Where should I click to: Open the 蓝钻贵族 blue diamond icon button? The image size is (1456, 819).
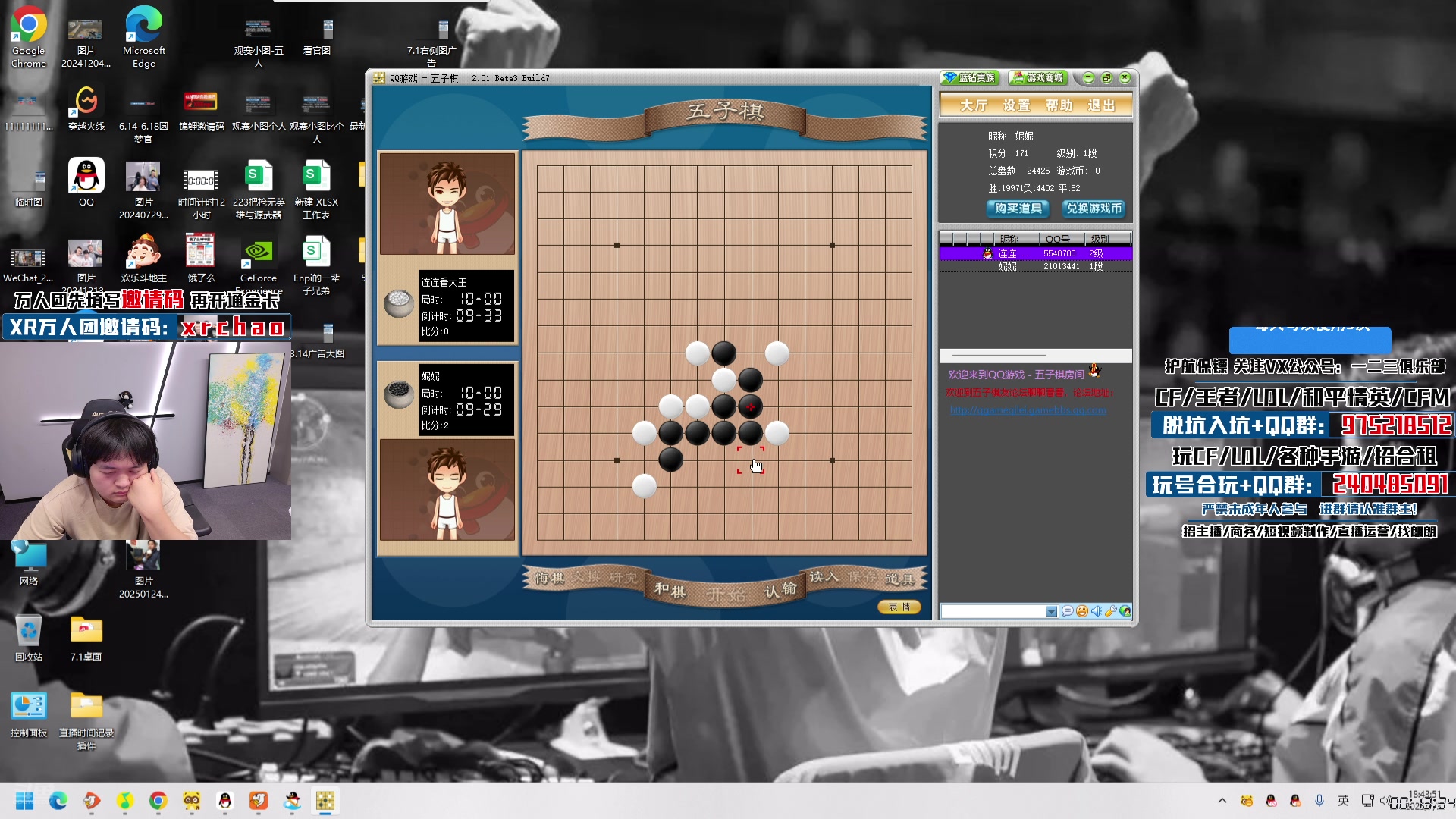click(970, 77)
